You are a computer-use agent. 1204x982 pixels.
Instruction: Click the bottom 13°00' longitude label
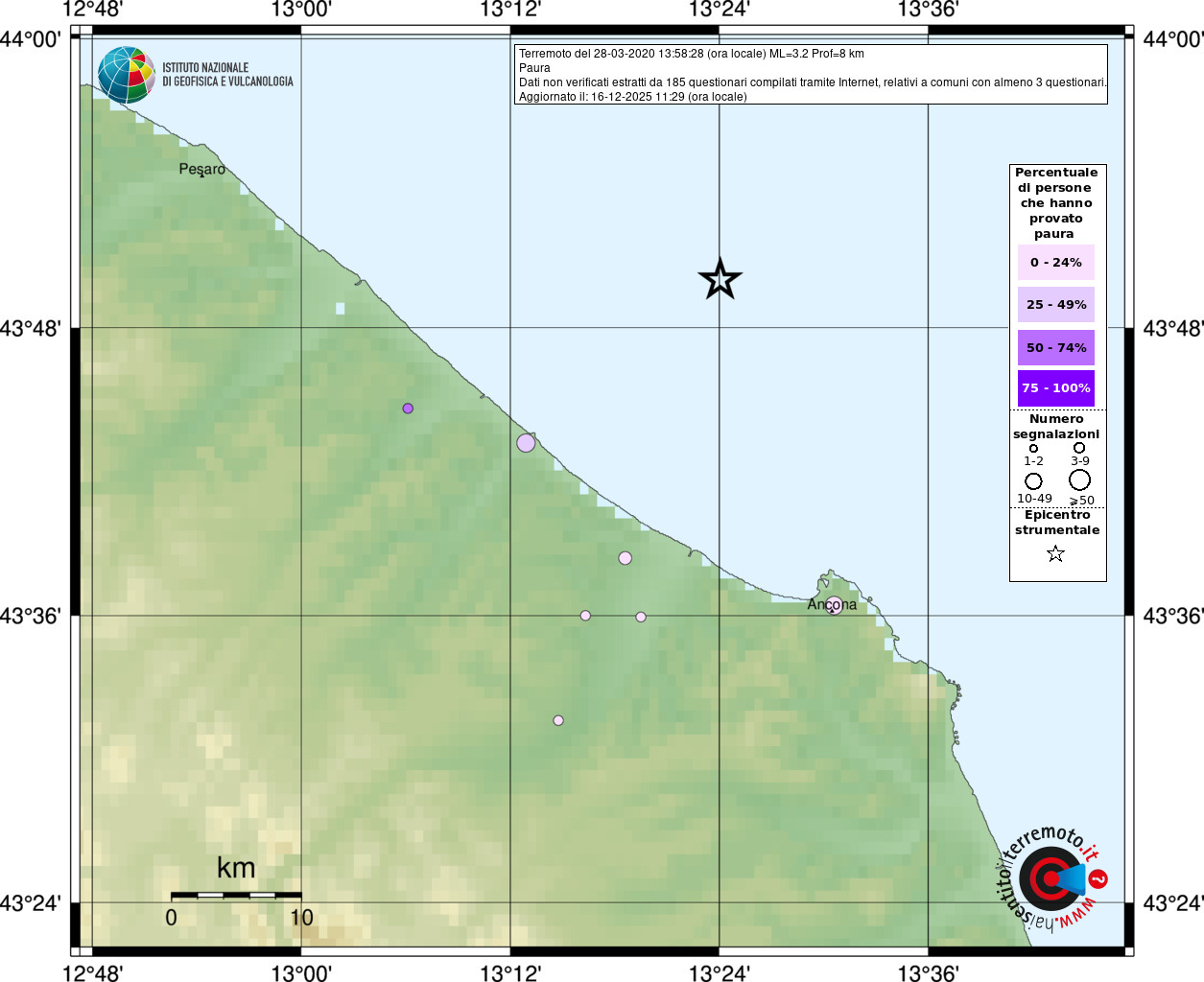(x=301, y=972)
